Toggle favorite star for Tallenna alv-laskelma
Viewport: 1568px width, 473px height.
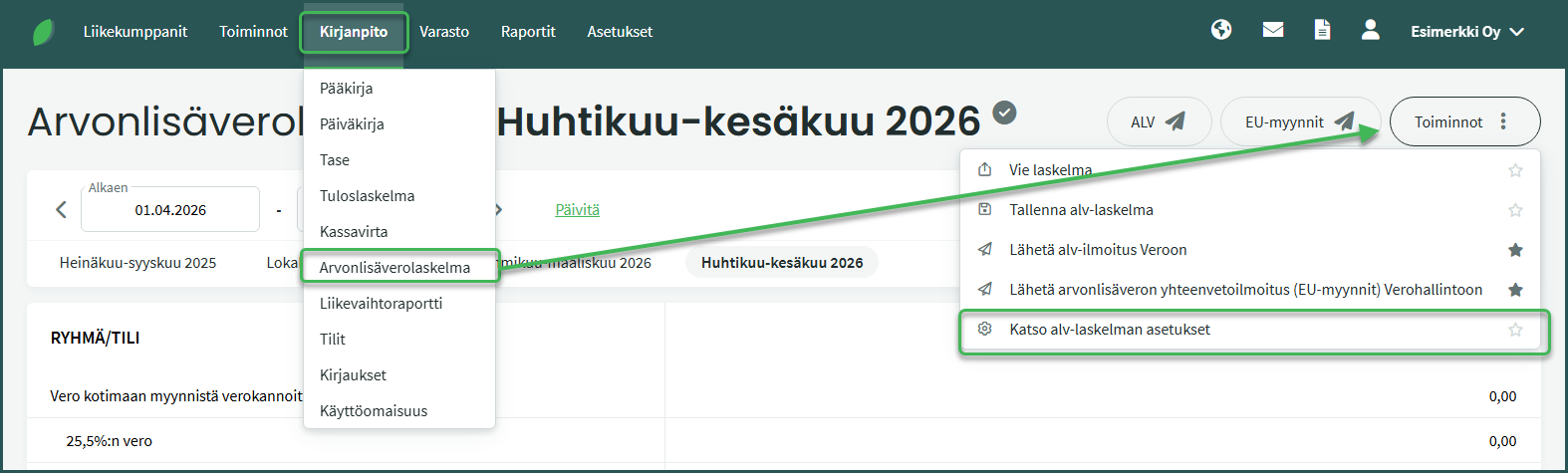pos(1515,210)
